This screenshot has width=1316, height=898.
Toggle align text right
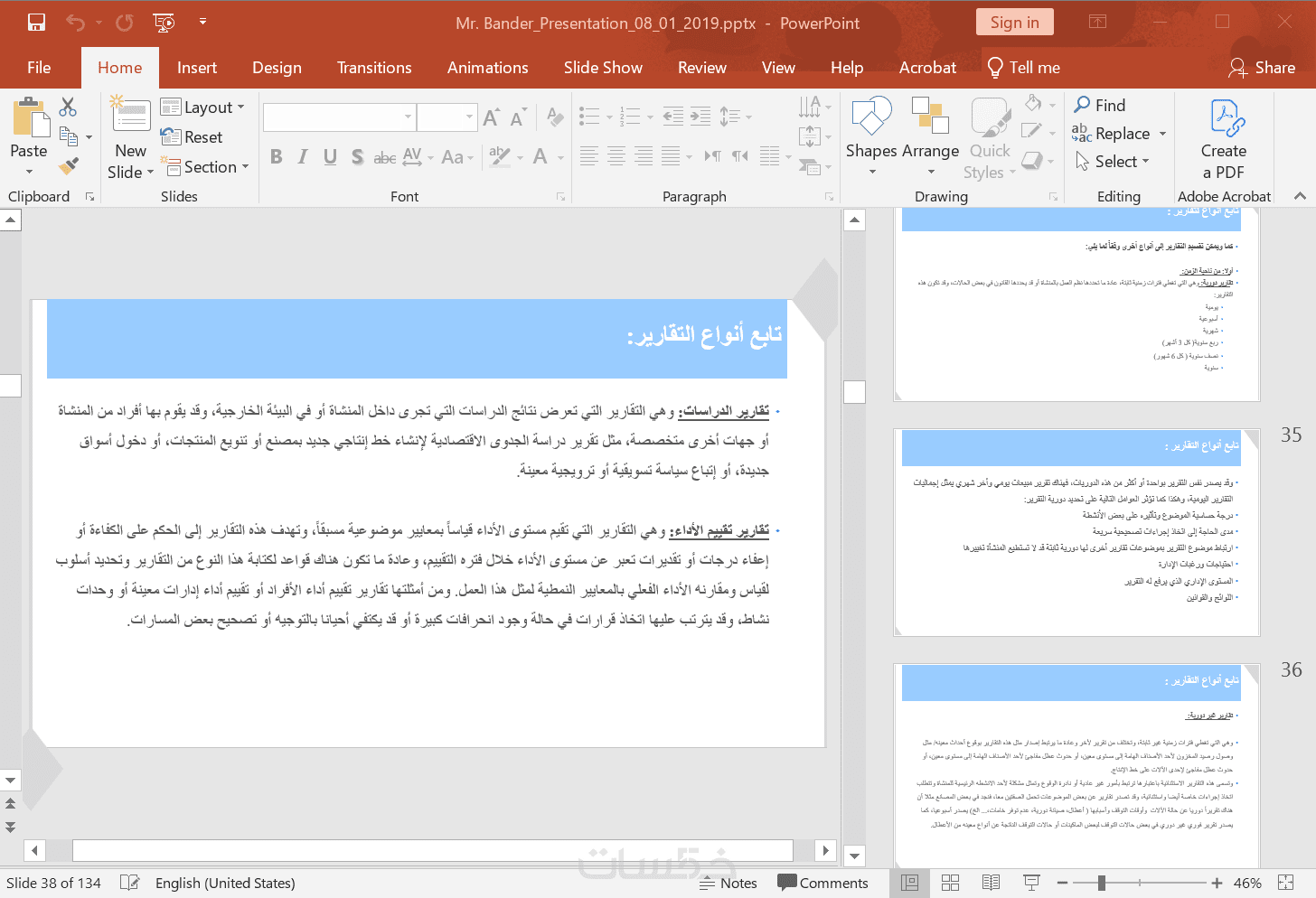644,156
